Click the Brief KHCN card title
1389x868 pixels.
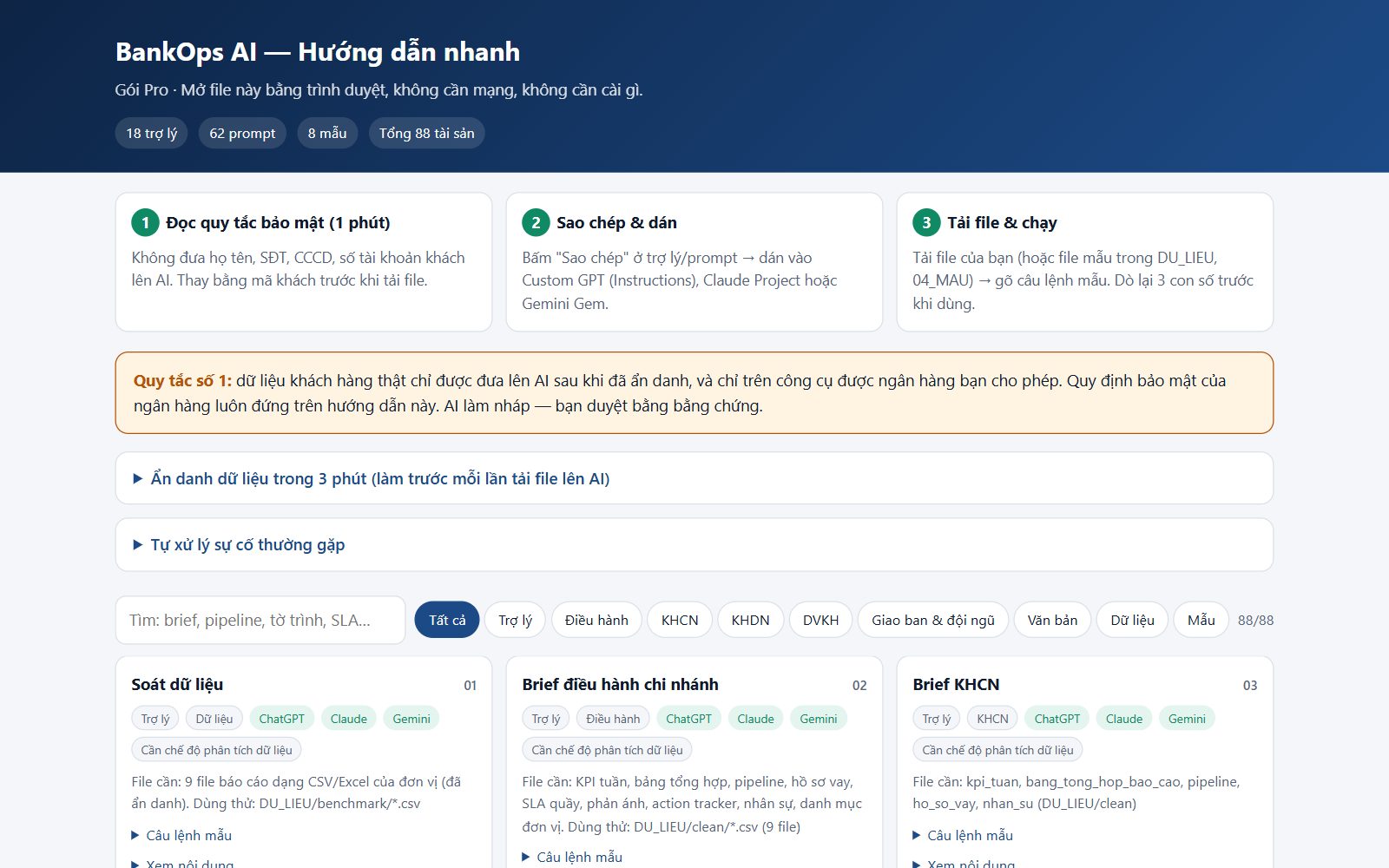point(956,684)
